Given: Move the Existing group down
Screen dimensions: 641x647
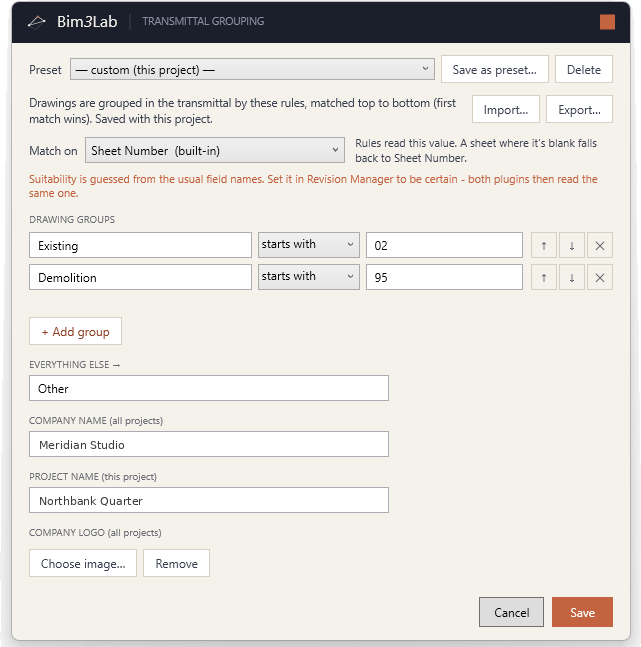Looking at the screenshot, I should click(572, 246).
